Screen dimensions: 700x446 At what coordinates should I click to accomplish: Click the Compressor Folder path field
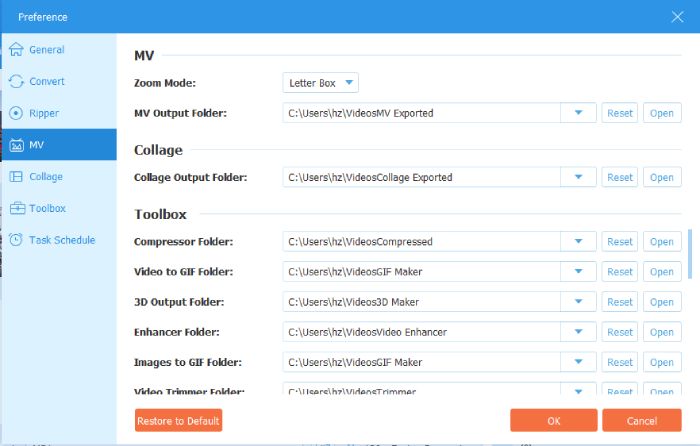tap(421, 242)
